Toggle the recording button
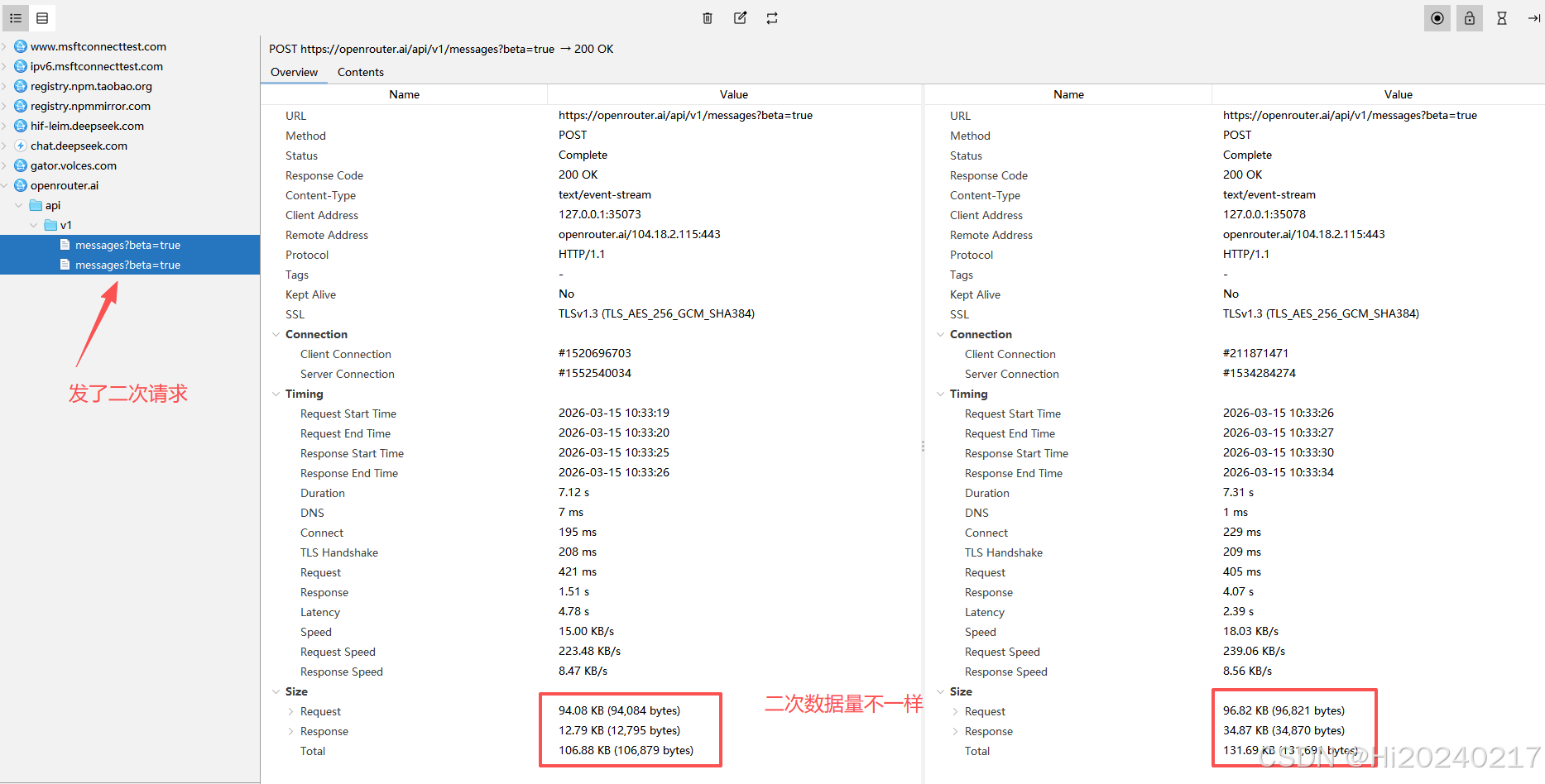This screenshot has height=784, width=1545. 1437,18
